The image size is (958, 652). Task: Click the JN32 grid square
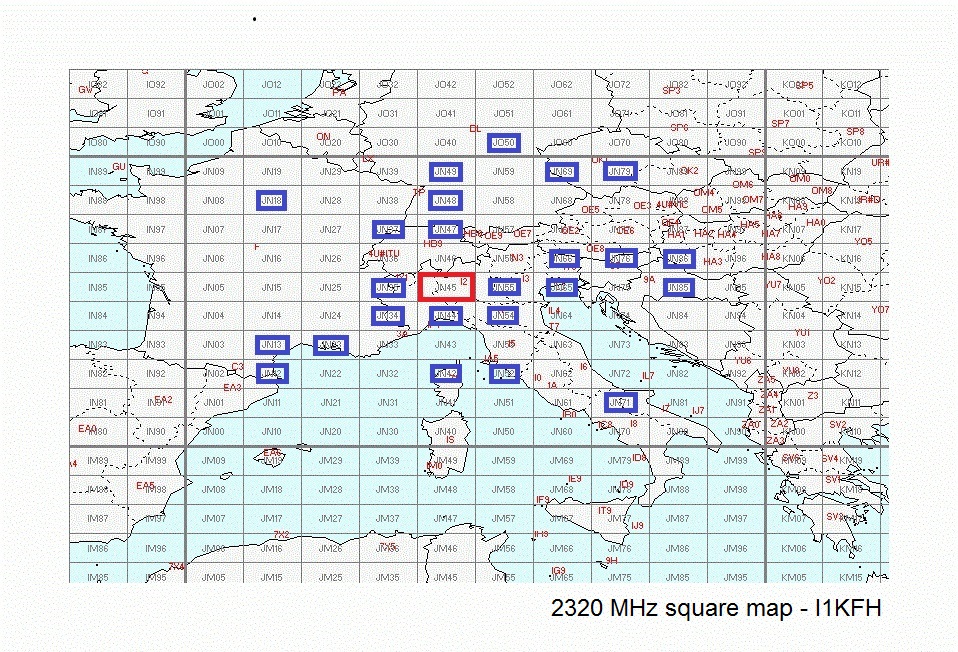tap(387, 373)
